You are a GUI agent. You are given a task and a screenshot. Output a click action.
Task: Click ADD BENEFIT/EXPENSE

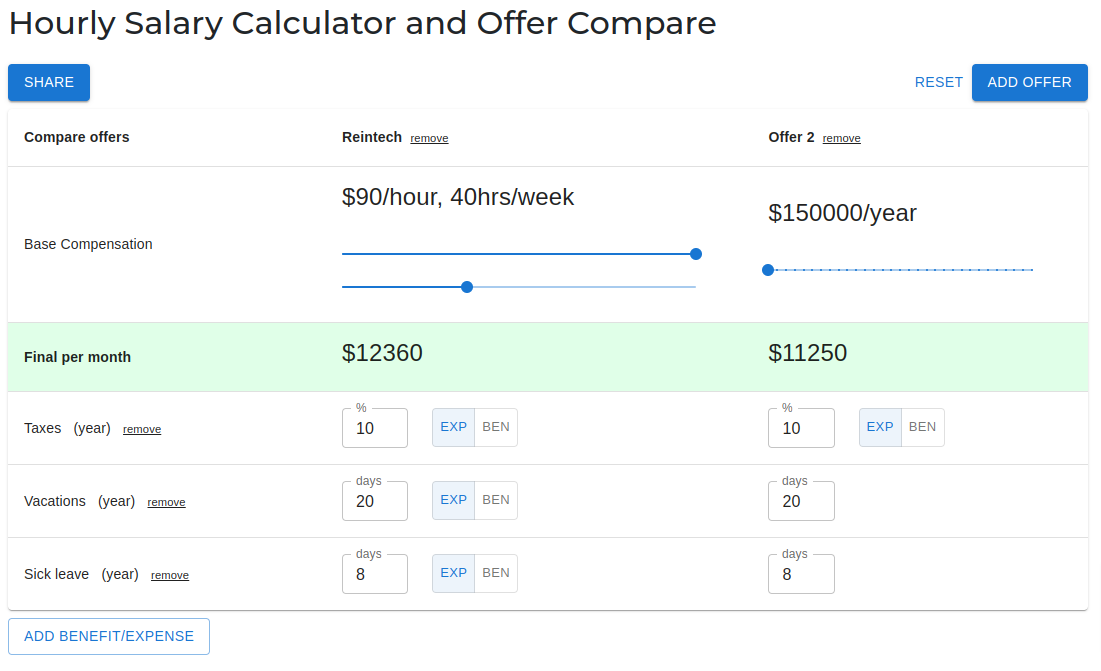click(x=108, y=636)
